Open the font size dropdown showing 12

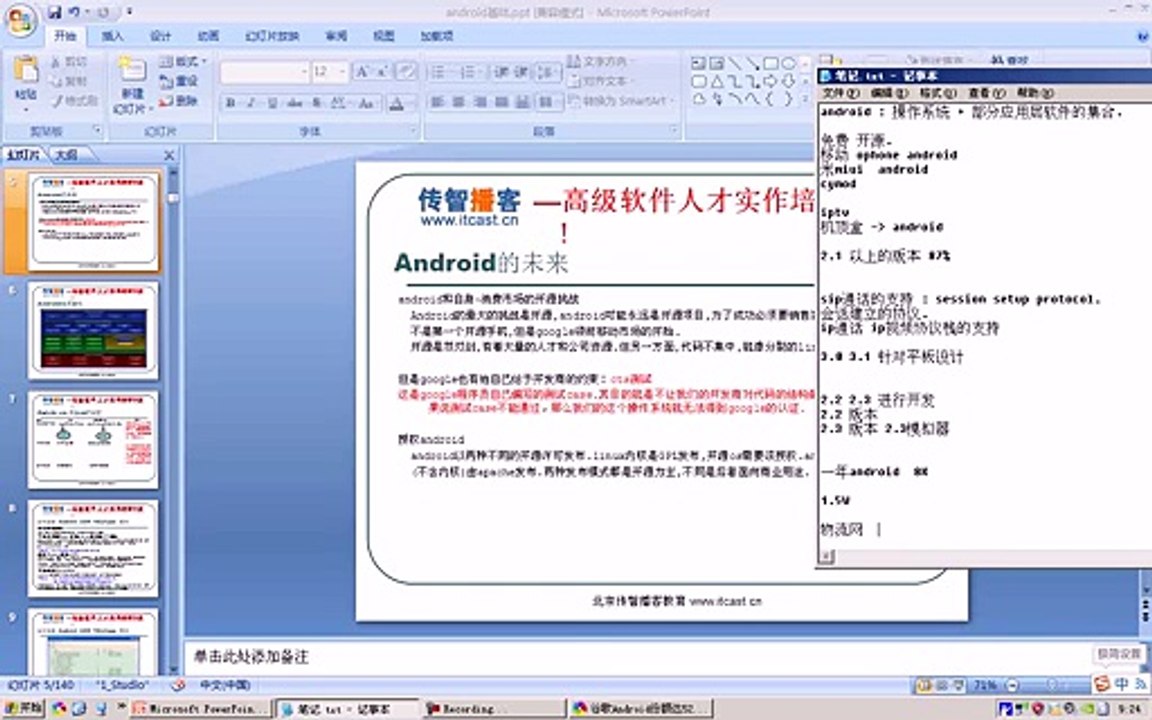tap(342, 71)
